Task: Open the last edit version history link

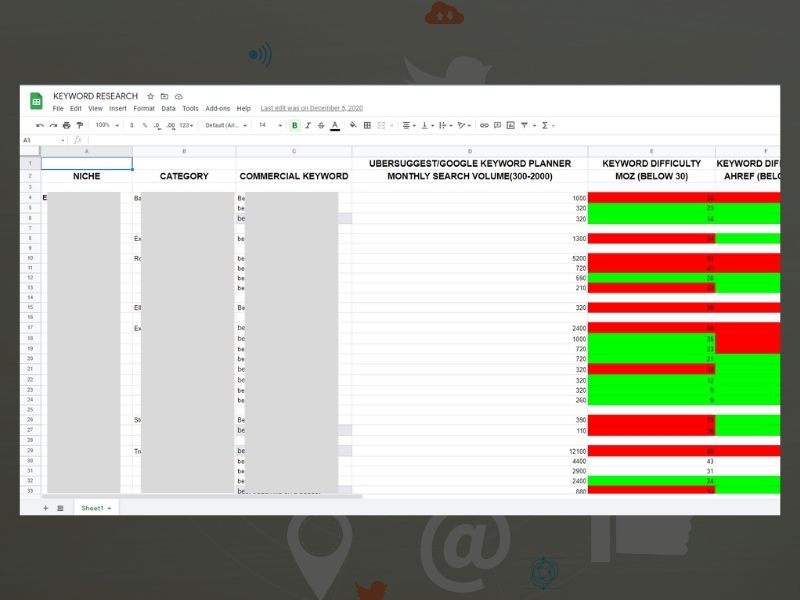Action: click(x=308, y=108)
